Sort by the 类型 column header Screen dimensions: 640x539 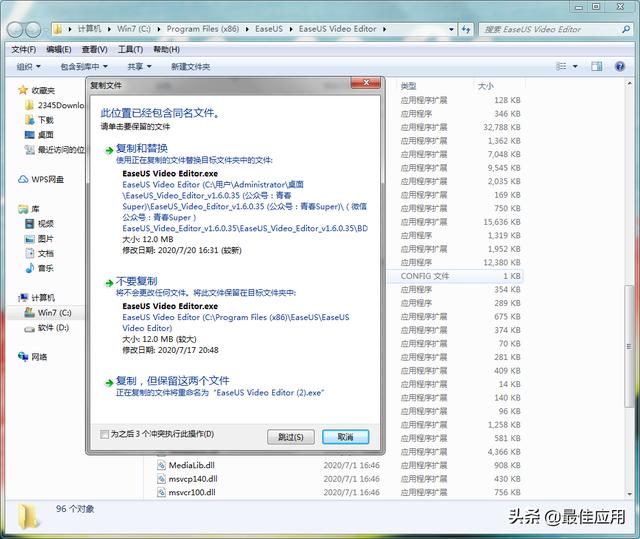click(x=408, y=86)
